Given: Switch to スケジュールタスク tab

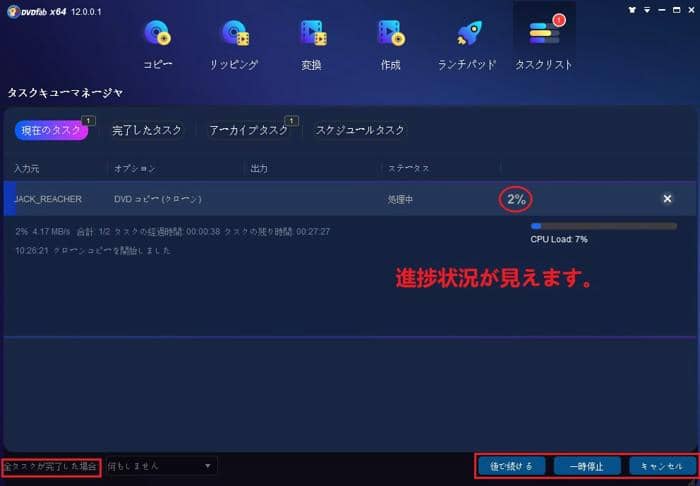Looking at the screenshot, I should click(360, 130).
